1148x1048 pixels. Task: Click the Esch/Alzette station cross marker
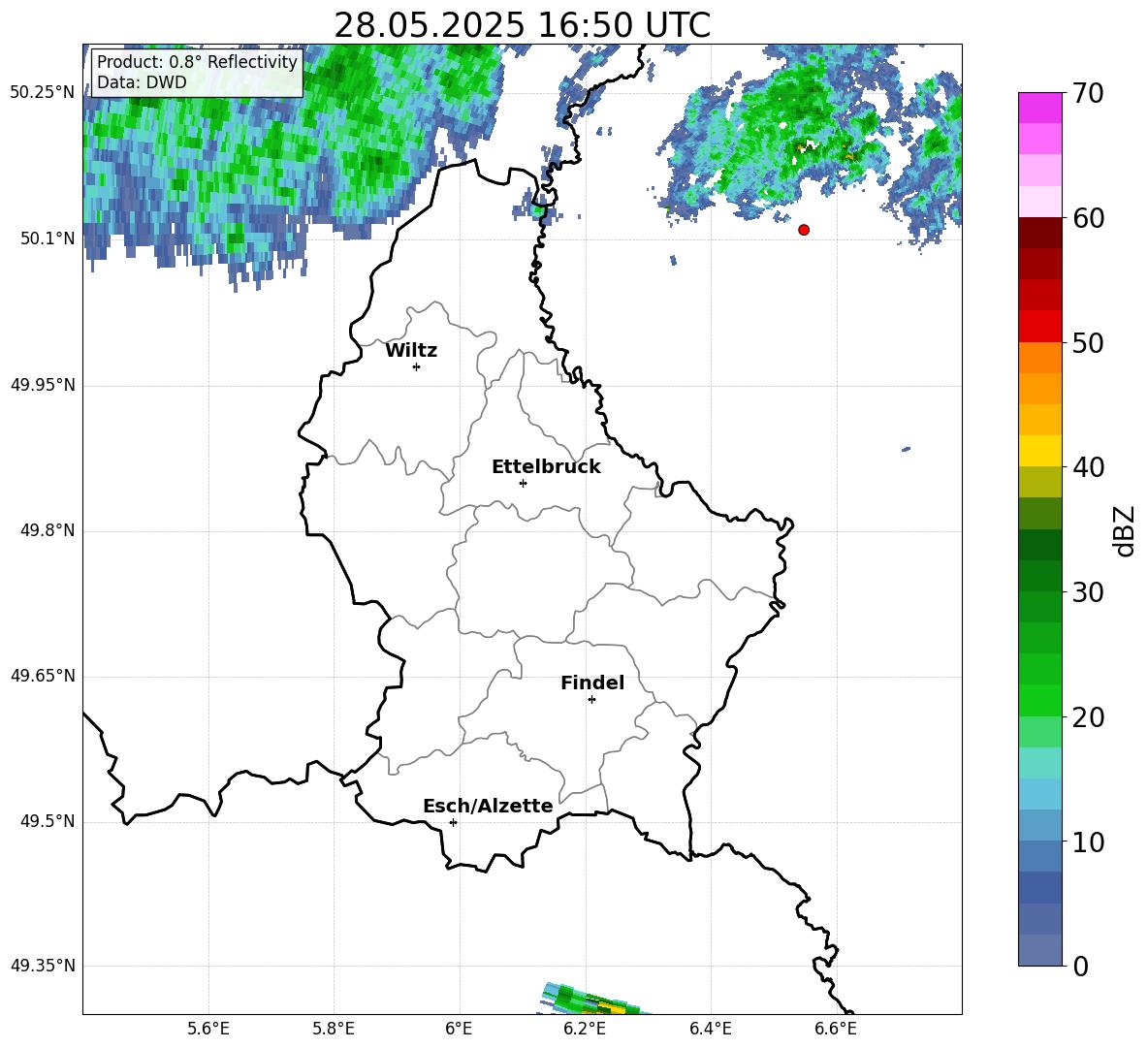point(453,822)
